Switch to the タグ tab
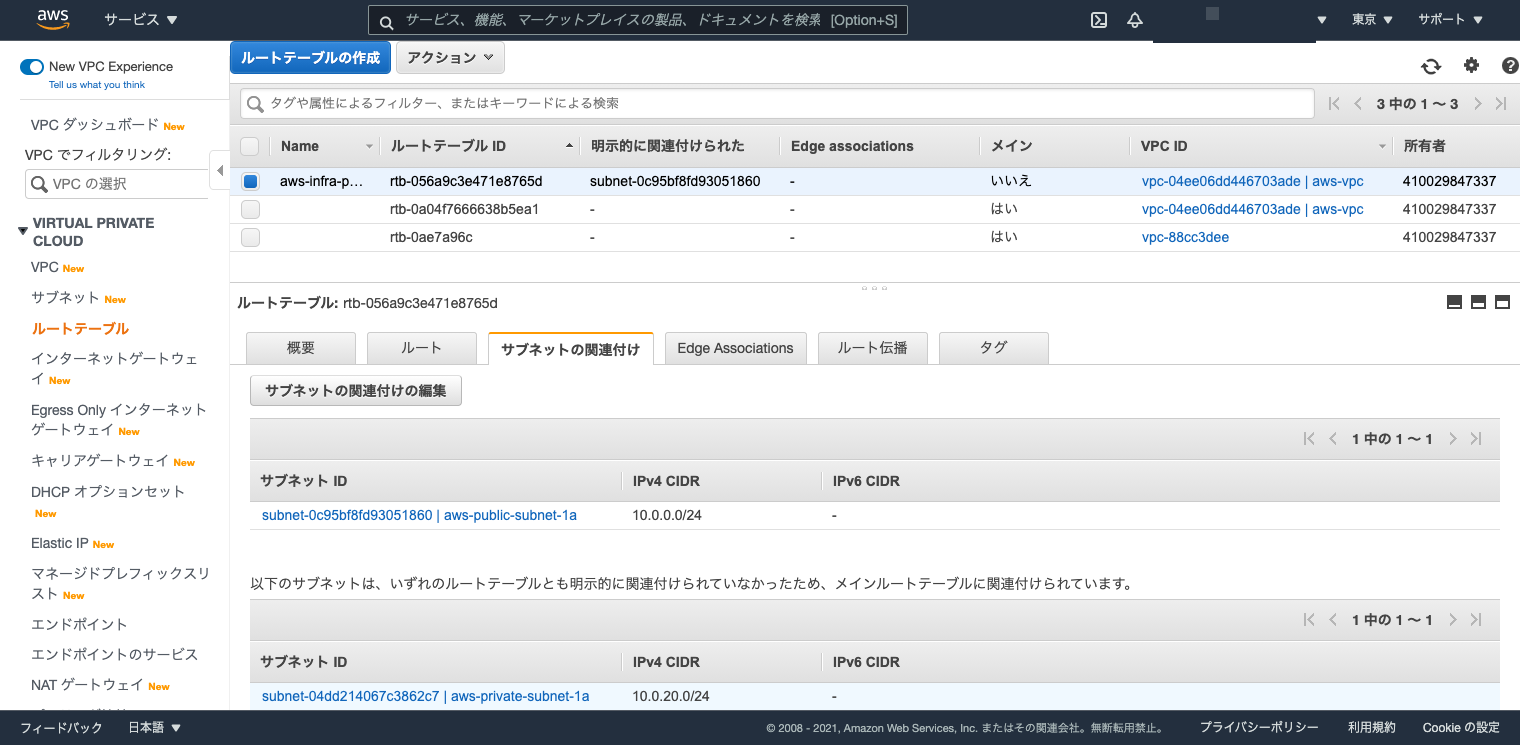Screen dimensions: 1520x745 [994, 348]
